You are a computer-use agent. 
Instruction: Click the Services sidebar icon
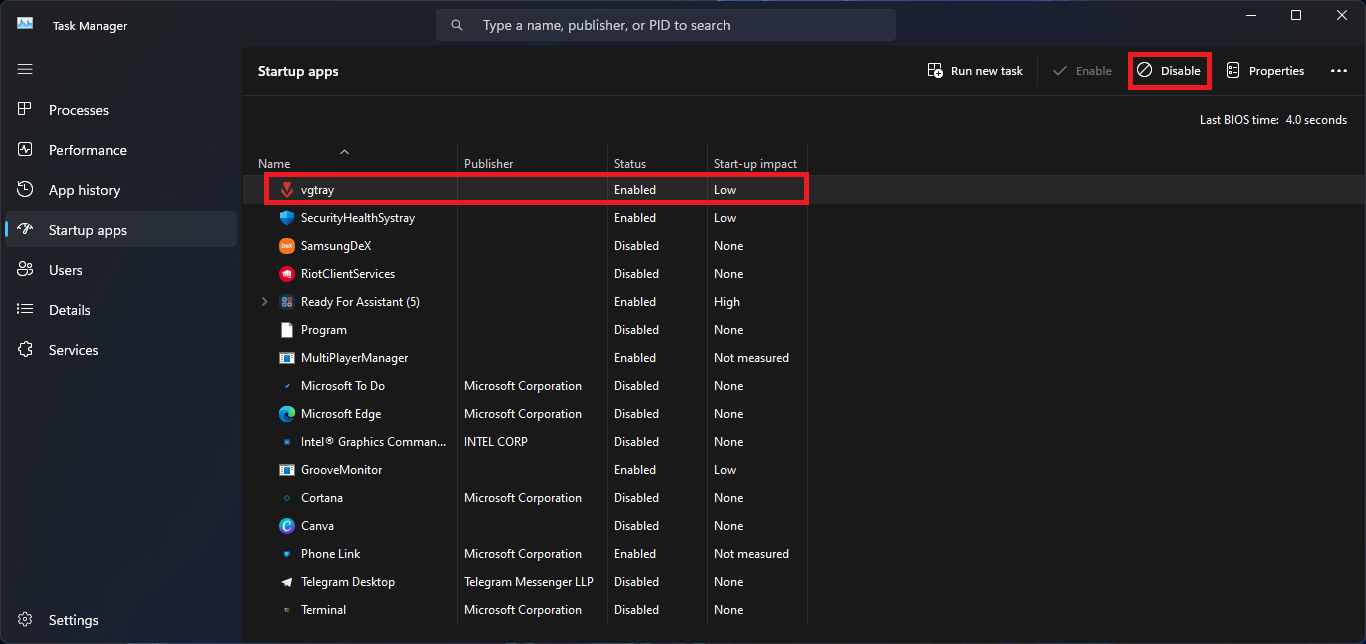(x=24, y=349)
